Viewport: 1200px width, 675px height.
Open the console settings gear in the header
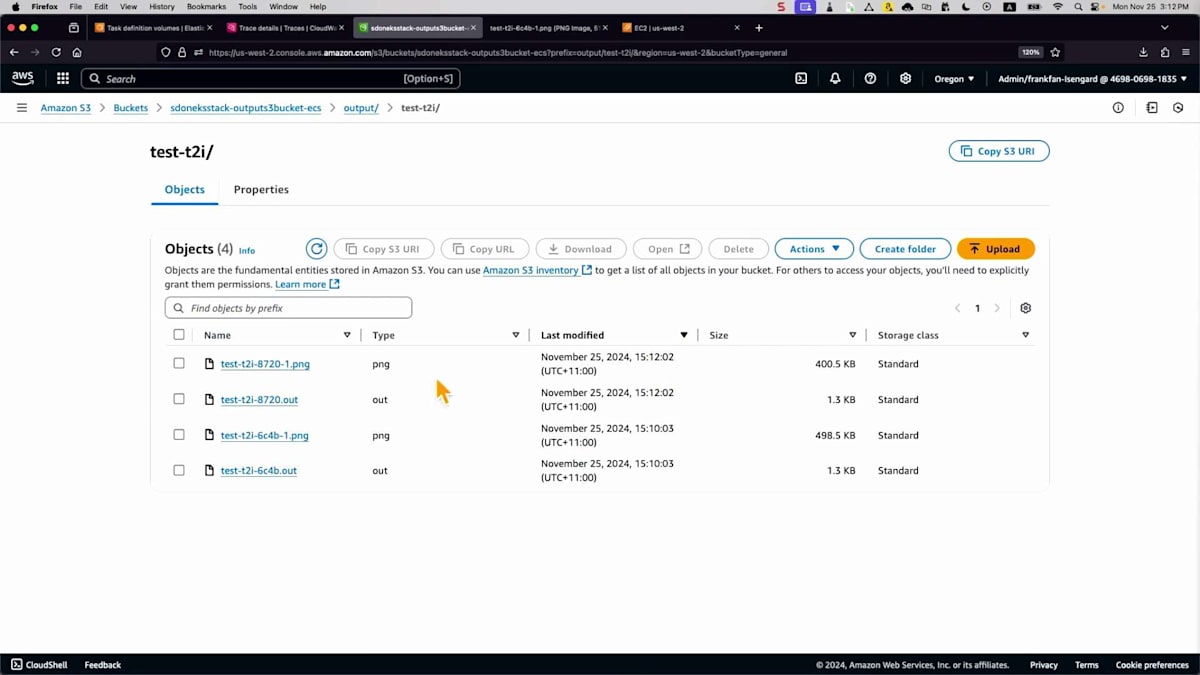[x=905, y=78]
